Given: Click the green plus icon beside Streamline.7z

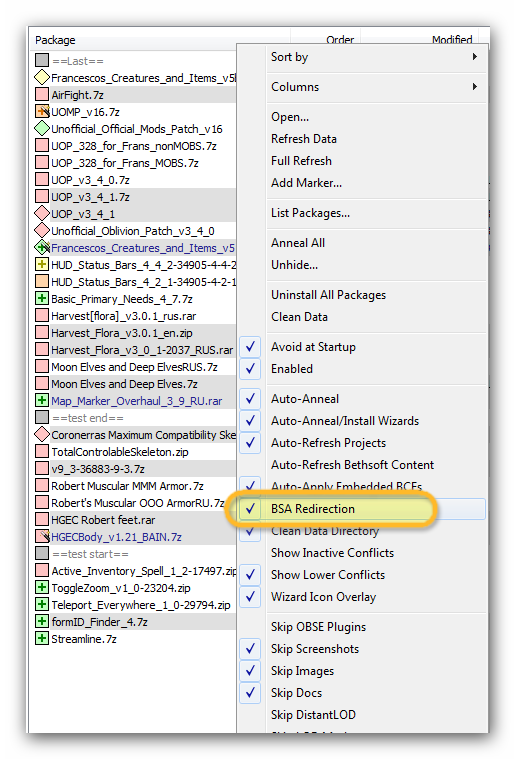Looking at the screenshot, I should click(42, 639).
